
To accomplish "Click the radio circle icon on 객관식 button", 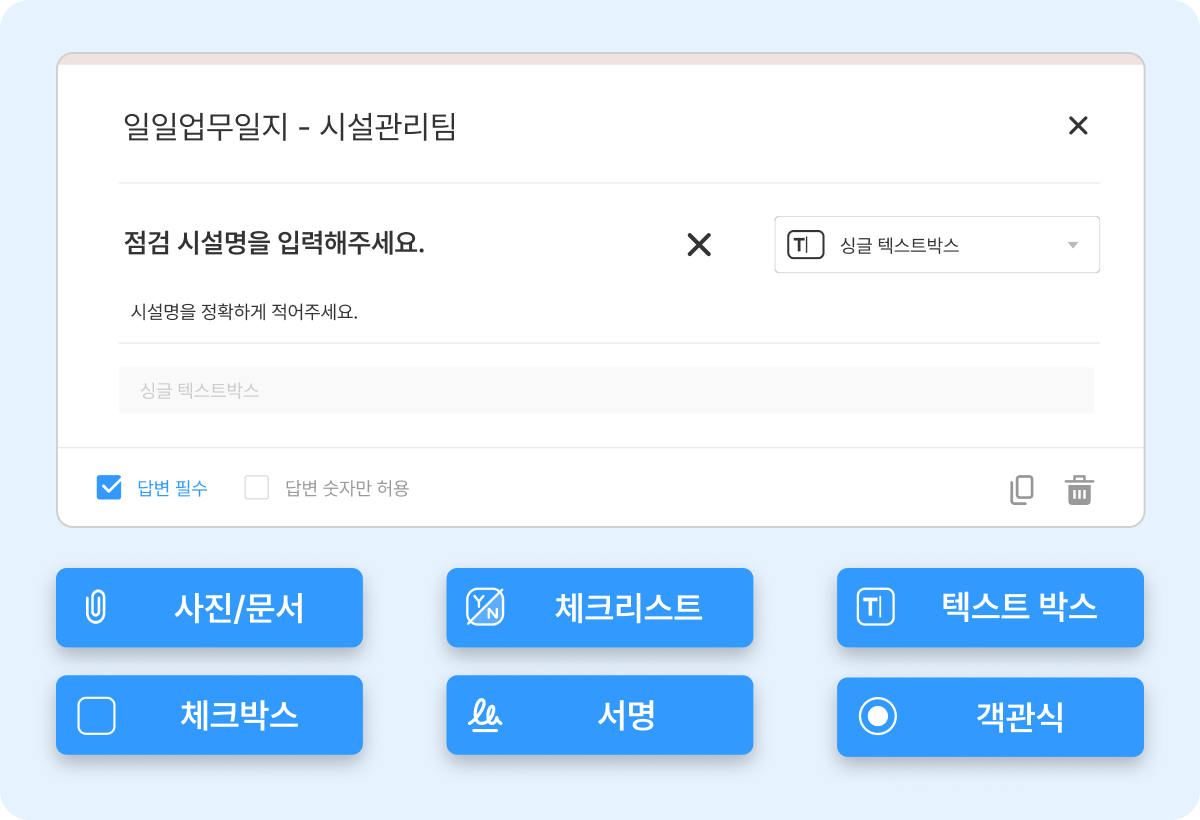I will point(876,715).
